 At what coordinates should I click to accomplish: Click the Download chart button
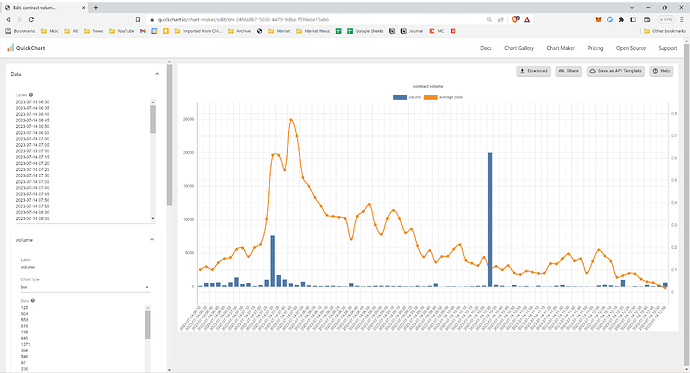[533, 71]
